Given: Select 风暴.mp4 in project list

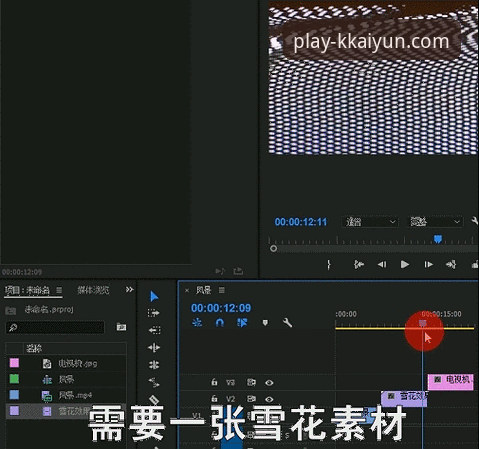Looking at the screenshot, I should coord(75,395).
